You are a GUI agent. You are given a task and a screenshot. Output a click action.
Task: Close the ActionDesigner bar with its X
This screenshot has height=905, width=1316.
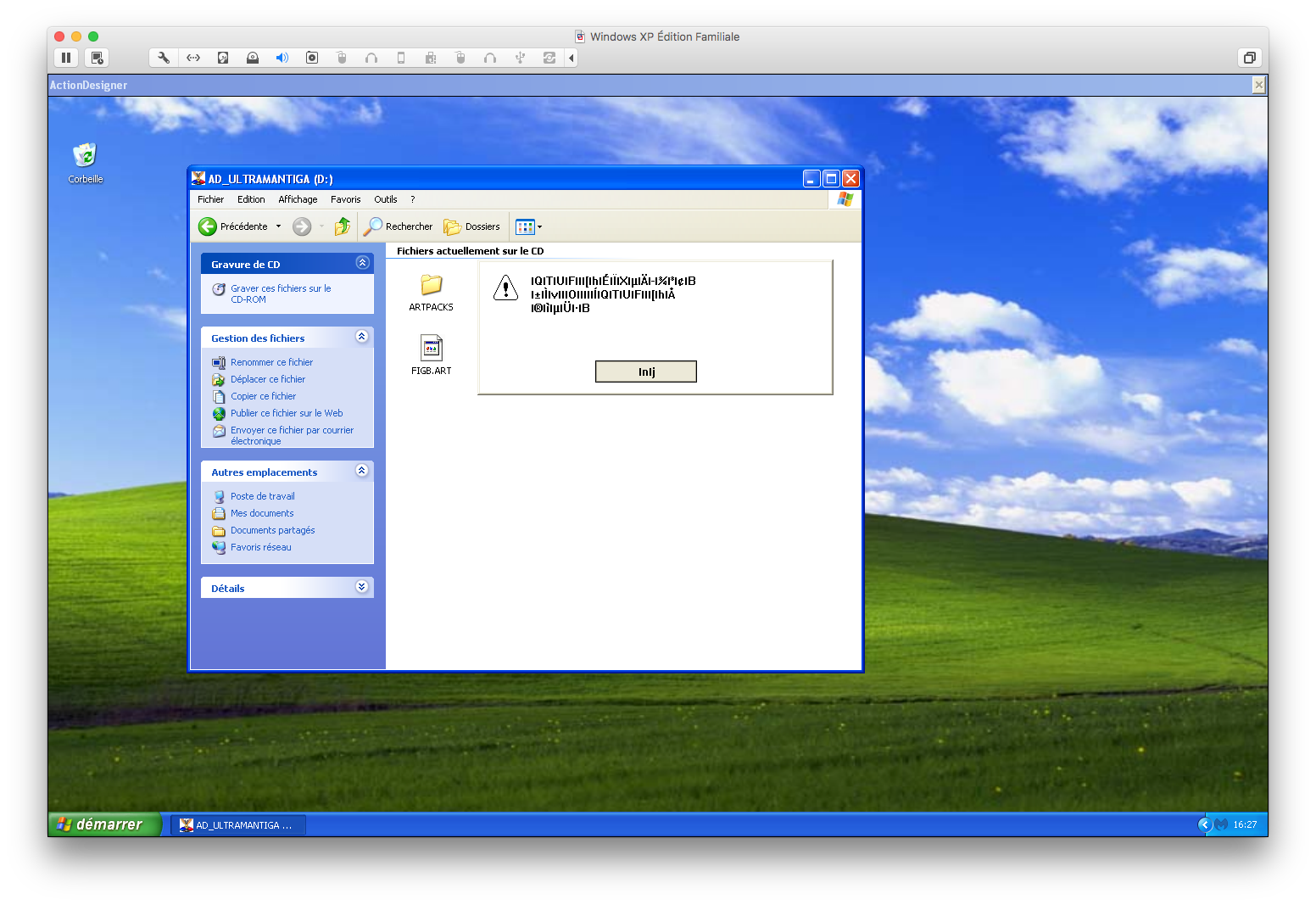(x=1258, y=85)
